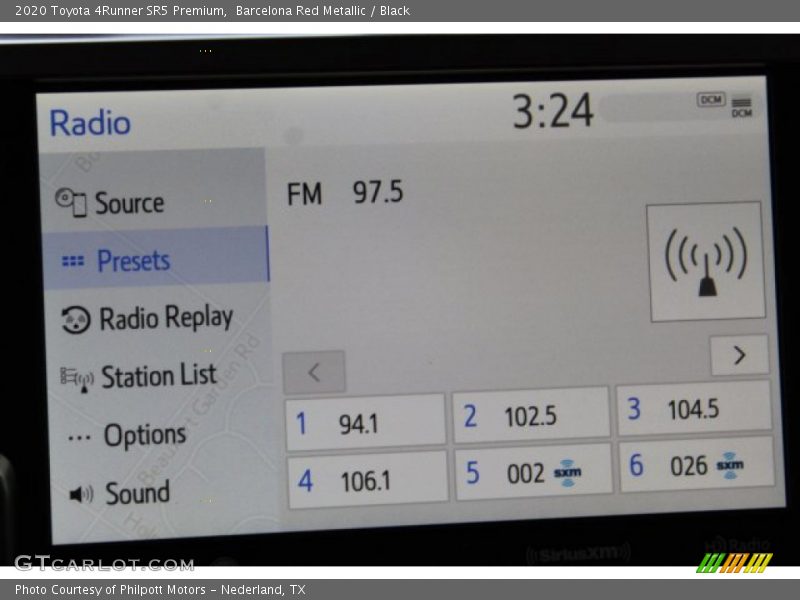Tune to preset 4 station 106.1
The width and height of the screenshot is (800, 600).
click(367, 480)
